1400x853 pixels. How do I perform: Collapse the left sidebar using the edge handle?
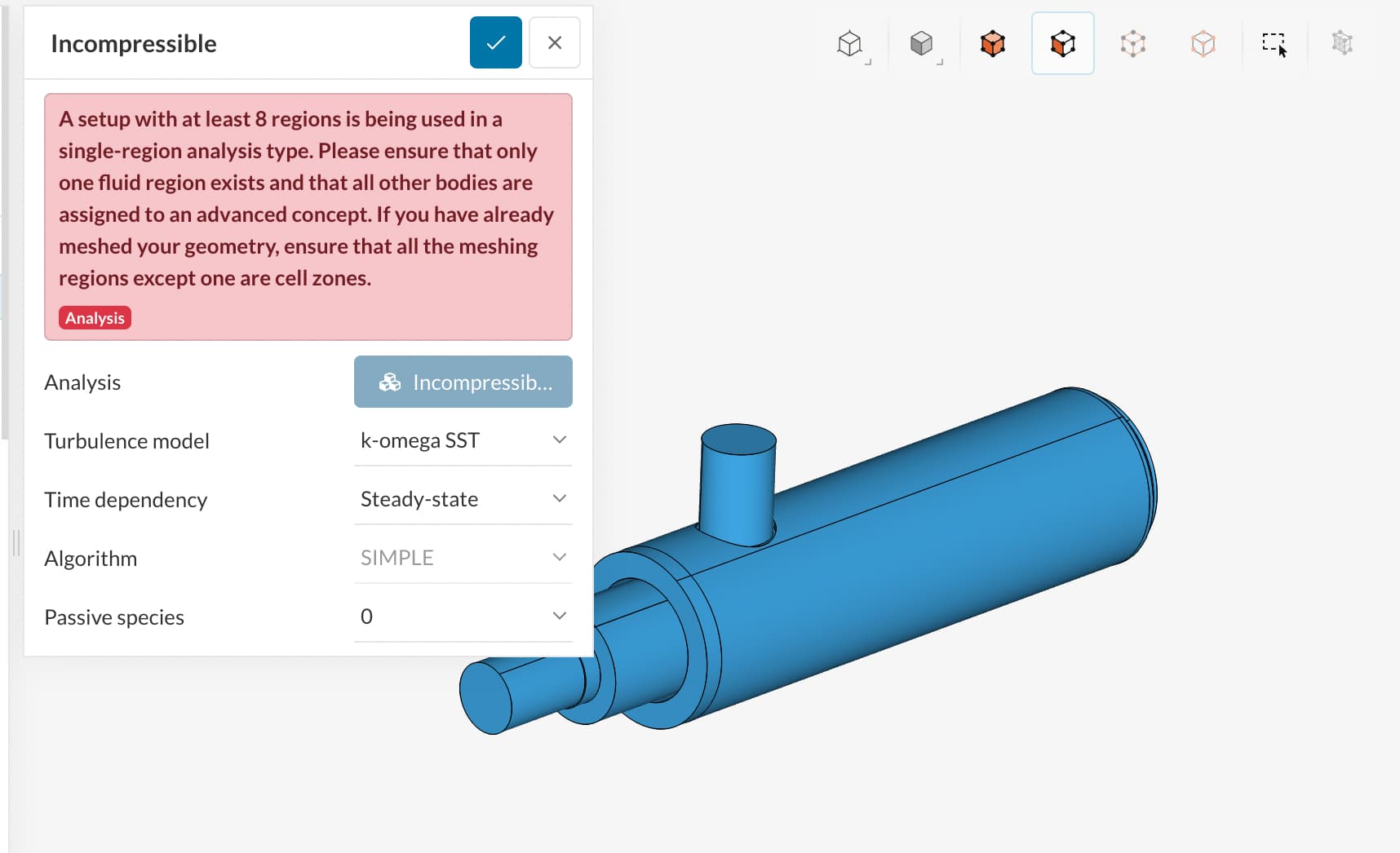15,542
